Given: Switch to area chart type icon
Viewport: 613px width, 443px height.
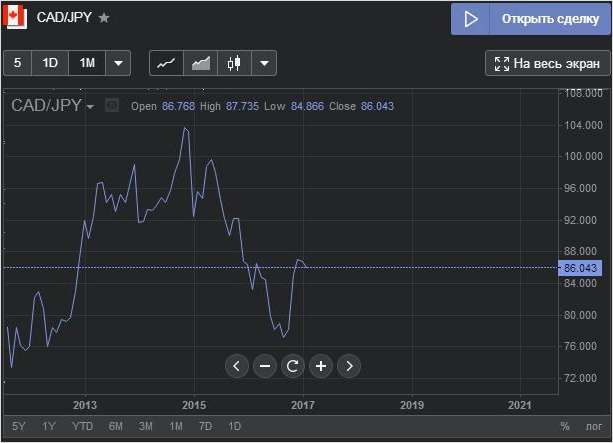Looking at the screenshot, I should coord(201,63).
